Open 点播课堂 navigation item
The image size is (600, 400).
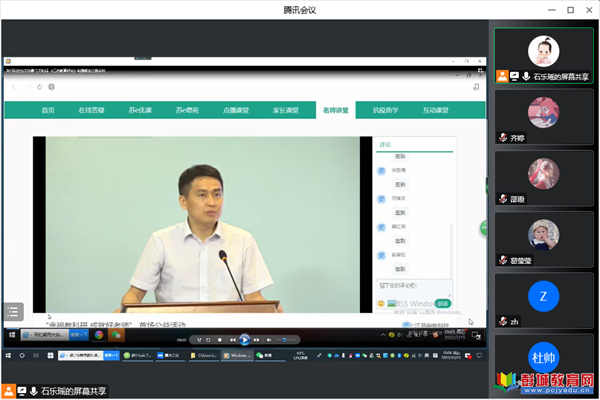[x=236, y=110]
